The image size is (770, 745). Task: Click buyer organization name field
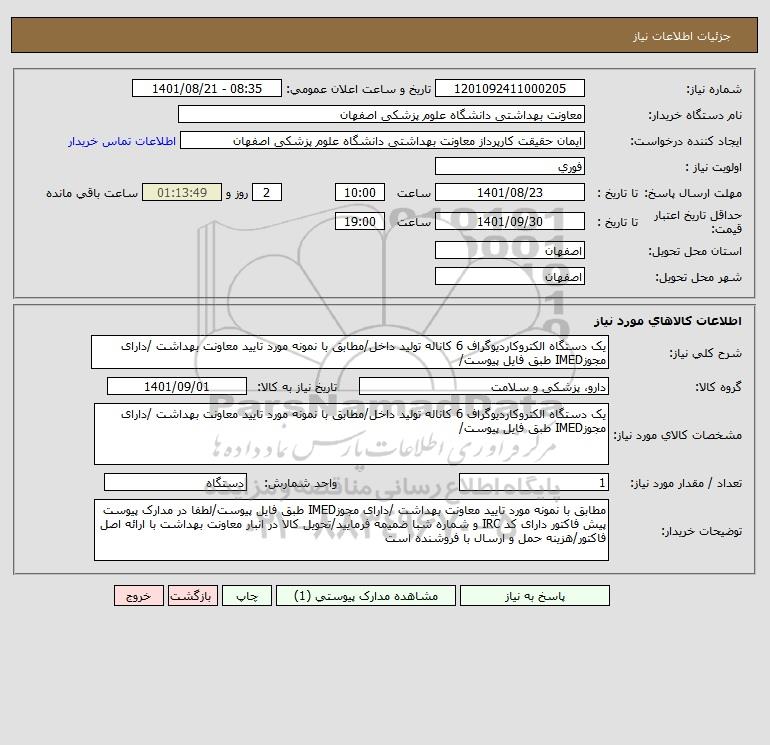(381, 114)
